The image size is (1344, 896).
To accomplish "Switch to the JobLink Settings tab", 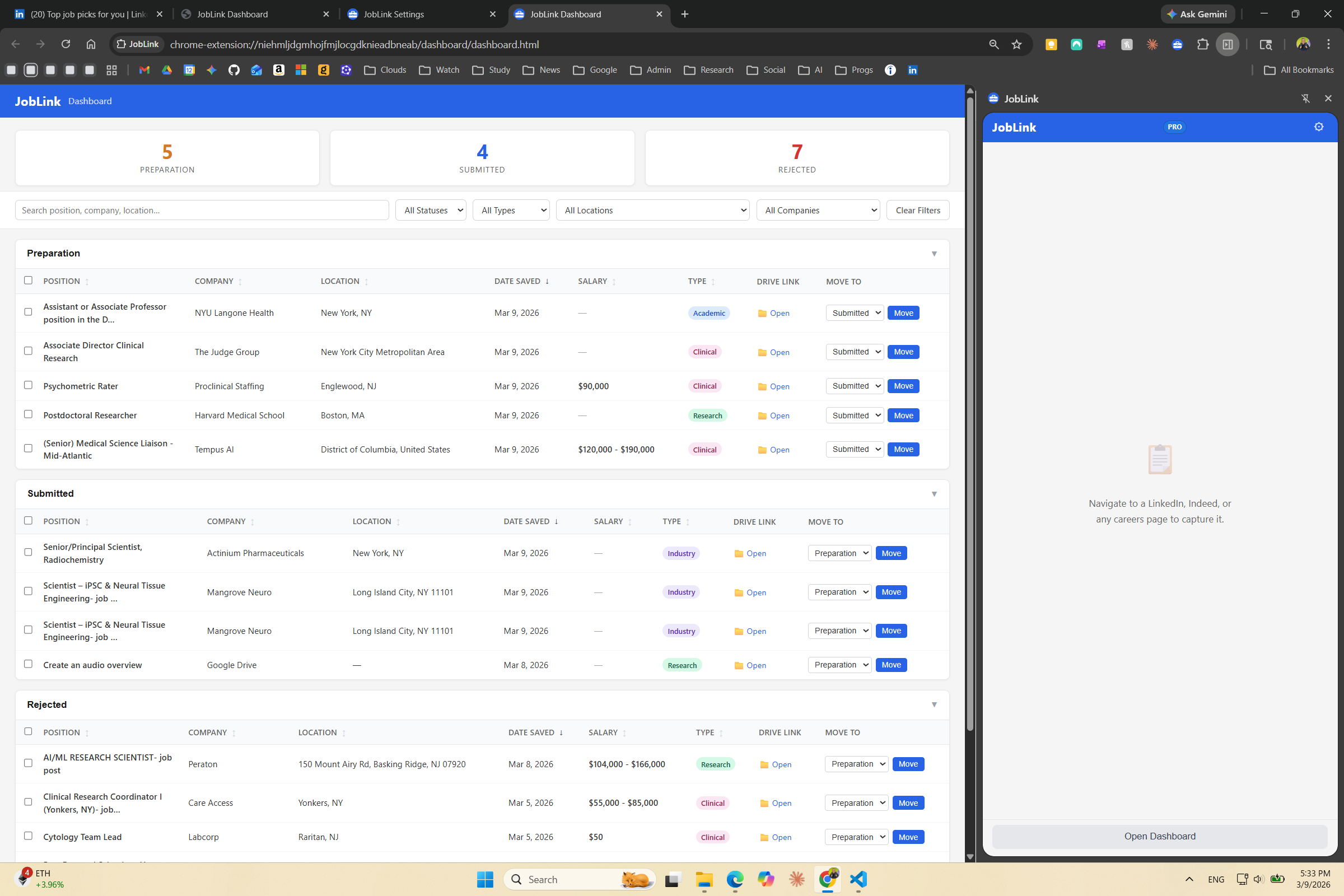I will coord(422,15).
